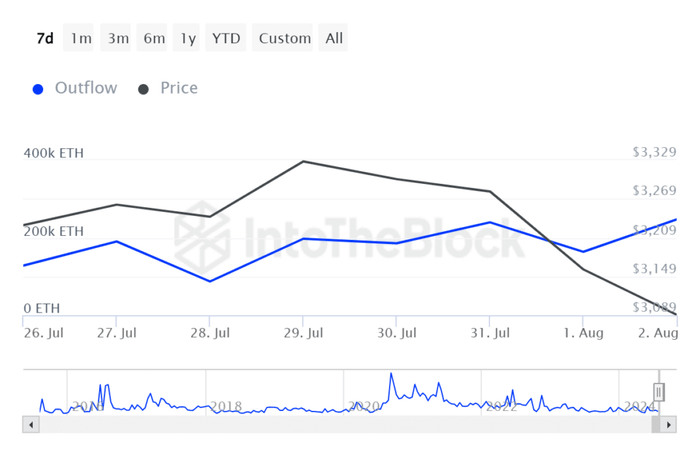Click the navigator left scroll arrow

31,424
